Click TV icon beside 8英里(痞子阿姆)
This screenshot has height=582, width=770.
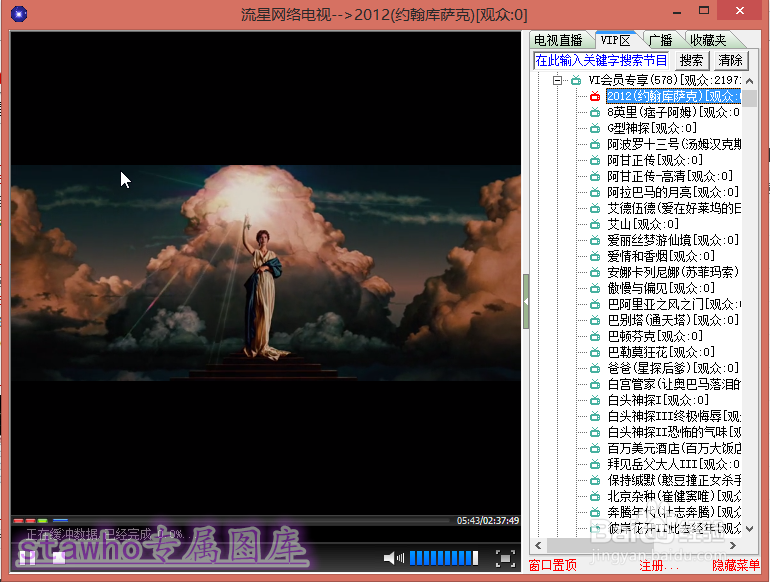pyautogui.click(x=595, y=112)
